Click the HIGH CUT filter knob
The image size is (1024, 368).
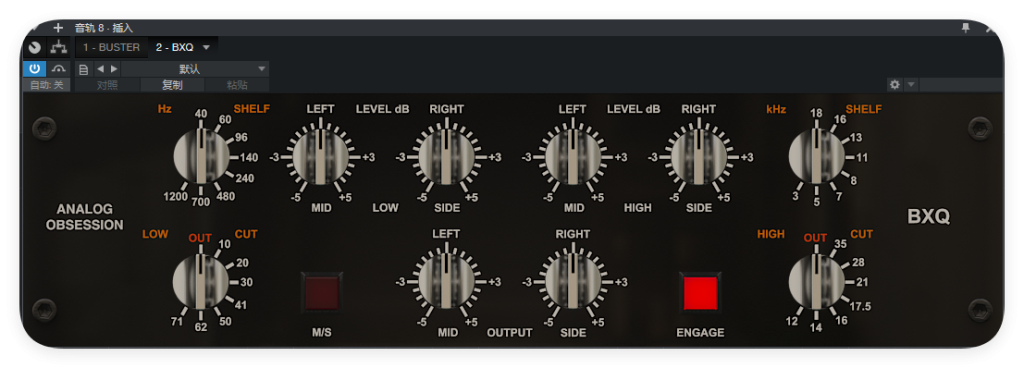pos(816,282)
